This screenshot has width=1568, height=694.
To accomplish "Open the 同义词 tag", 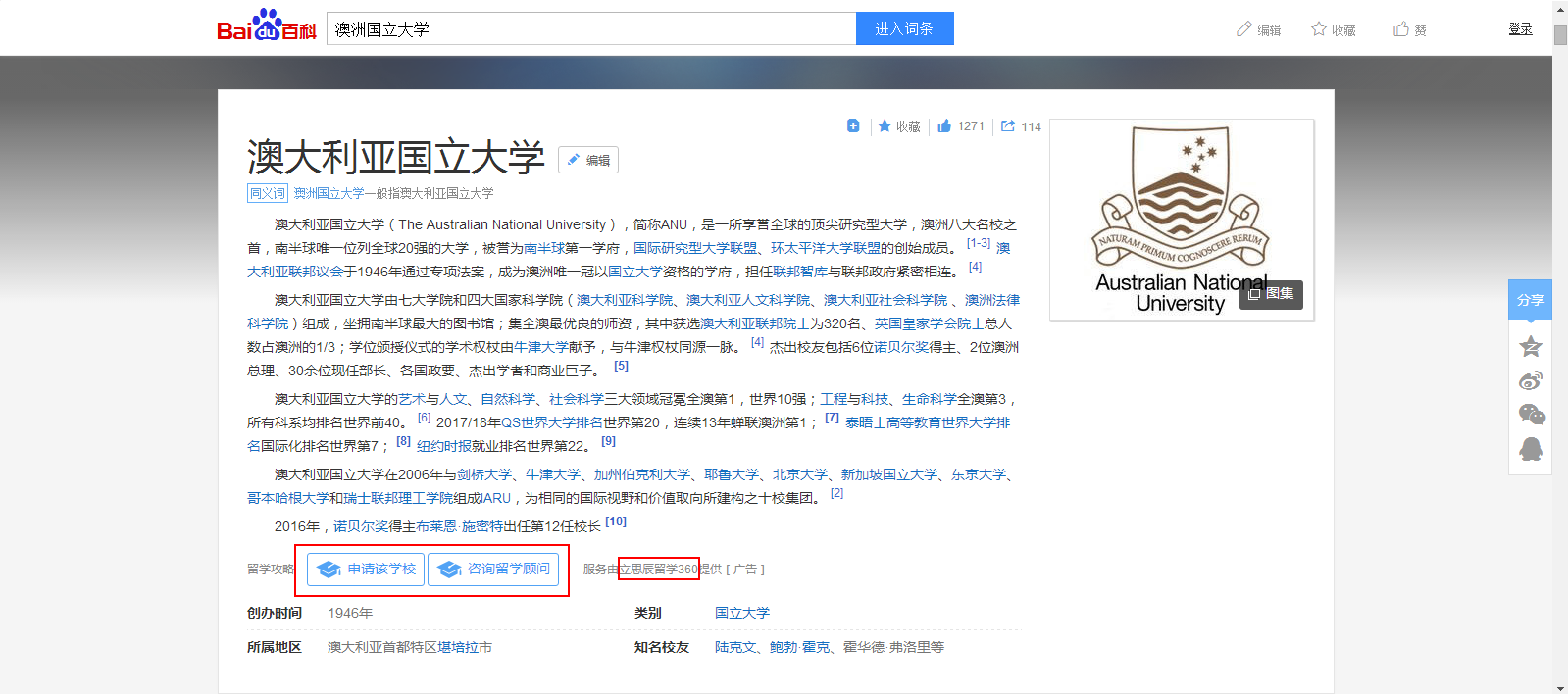I will [x=267, y=193].
